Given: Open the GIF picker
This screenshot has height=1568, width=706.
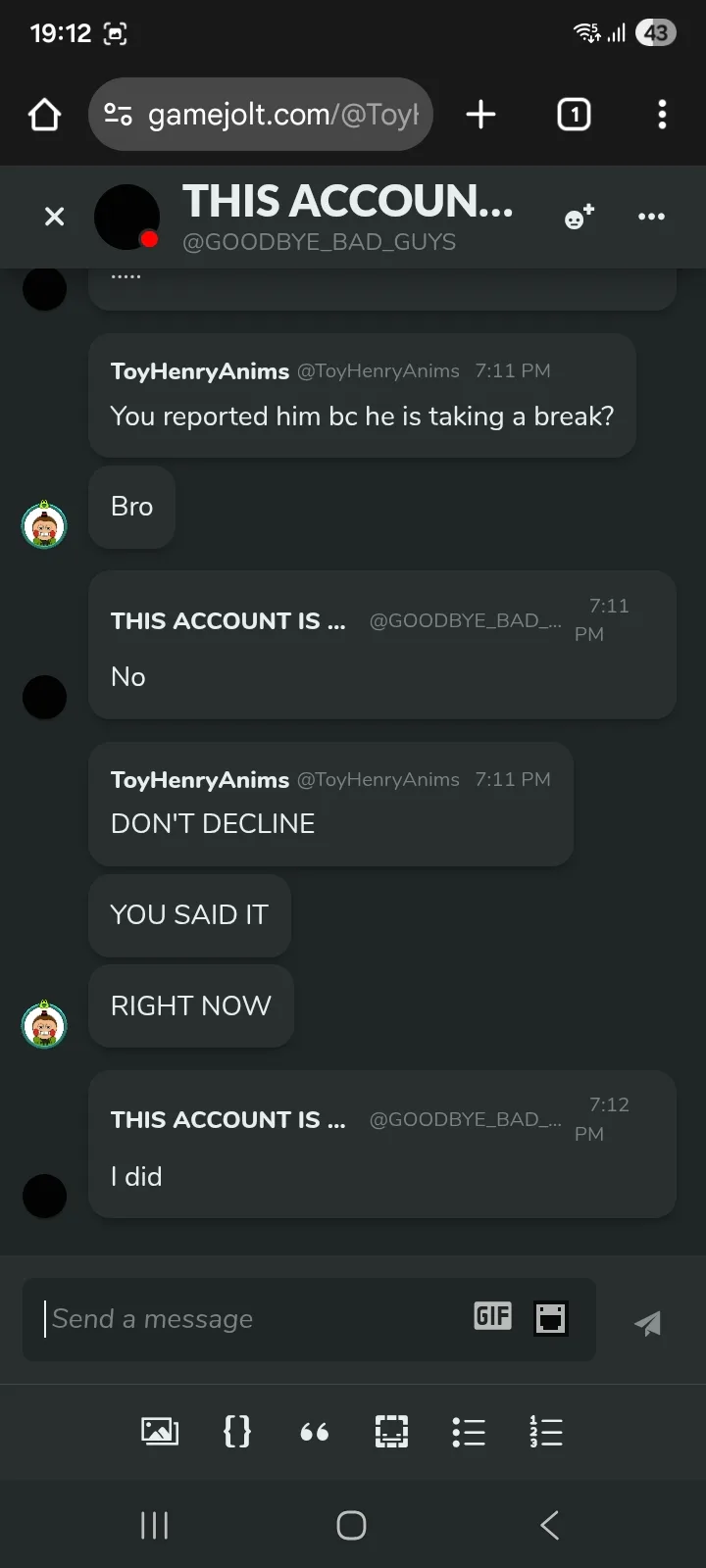Looking at the screenshot, I should point(492,1316).
